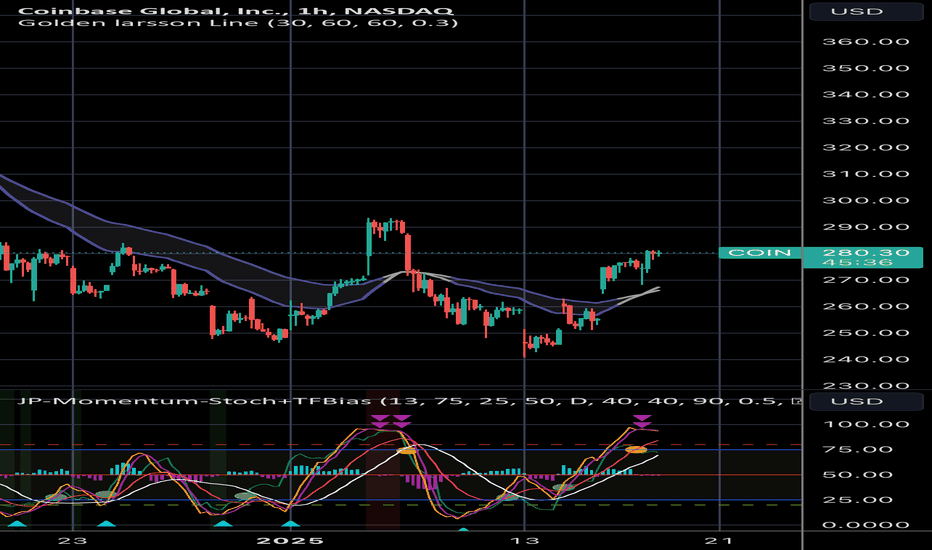
Task: Select the Golden larsson Line indicator legend
Action: 238,23
